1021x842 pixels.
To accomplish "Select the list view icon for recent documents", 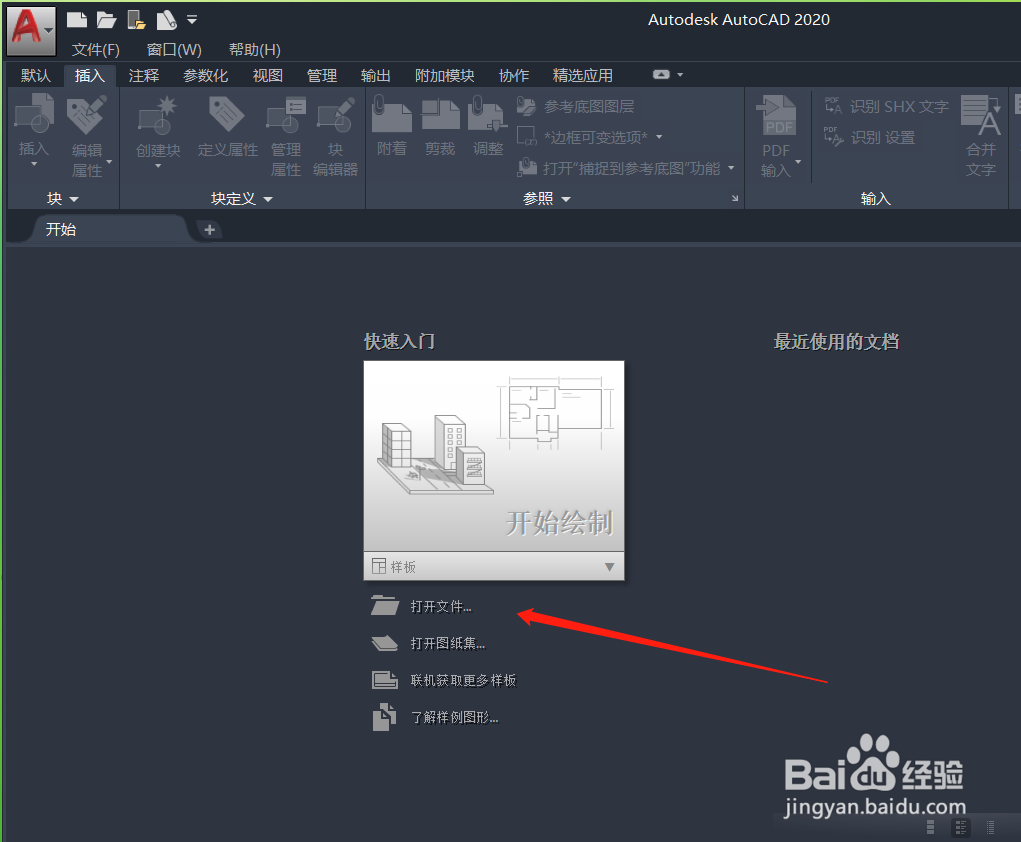I will point(990,827).
